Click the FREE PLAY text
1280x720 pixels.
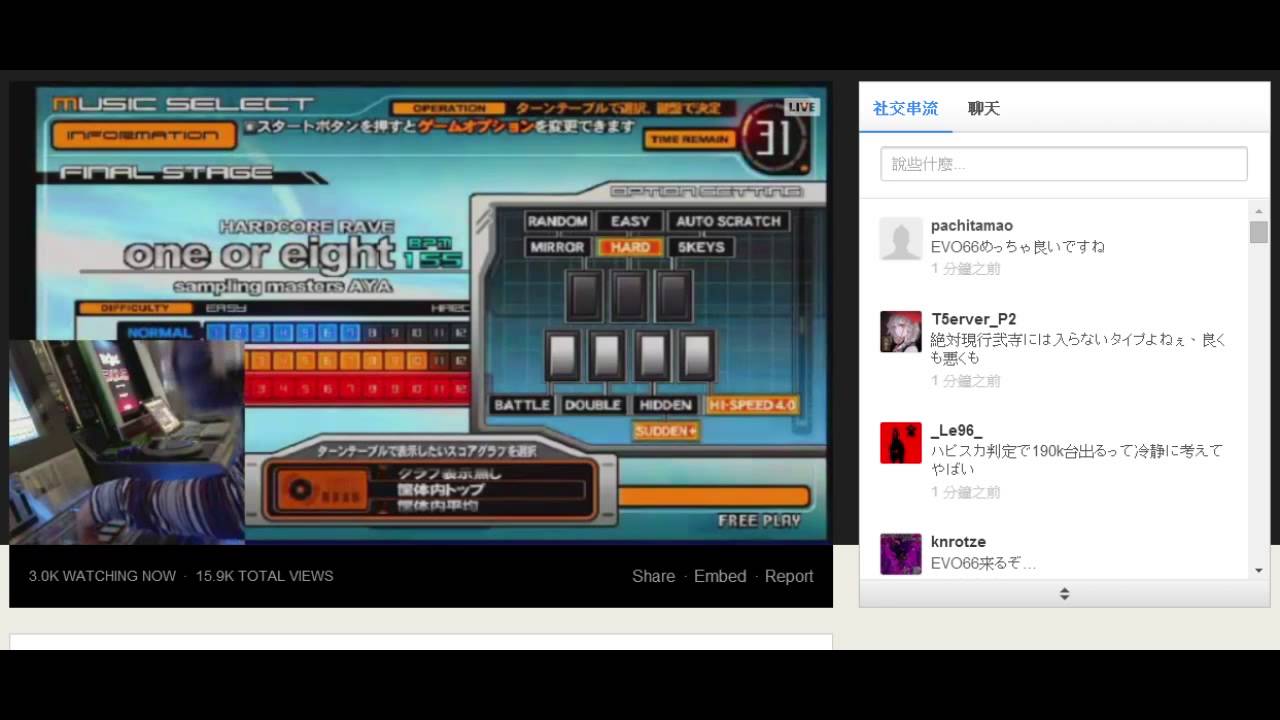[759, 520]
